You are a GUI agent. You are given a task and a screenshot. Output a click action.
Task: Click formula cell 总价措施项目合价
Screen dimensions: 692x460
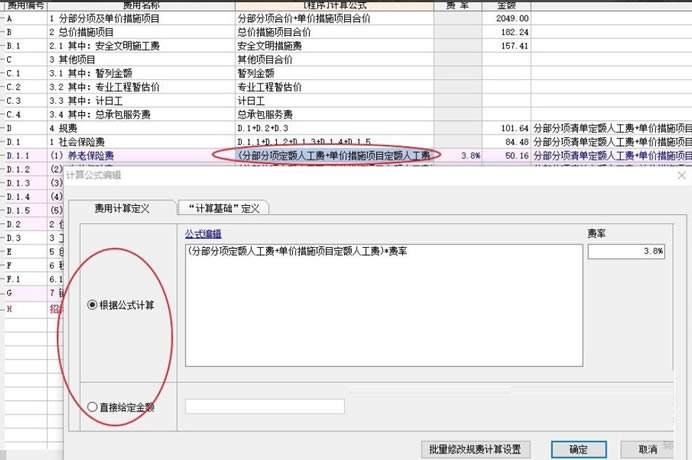click(x=334, y=32)
